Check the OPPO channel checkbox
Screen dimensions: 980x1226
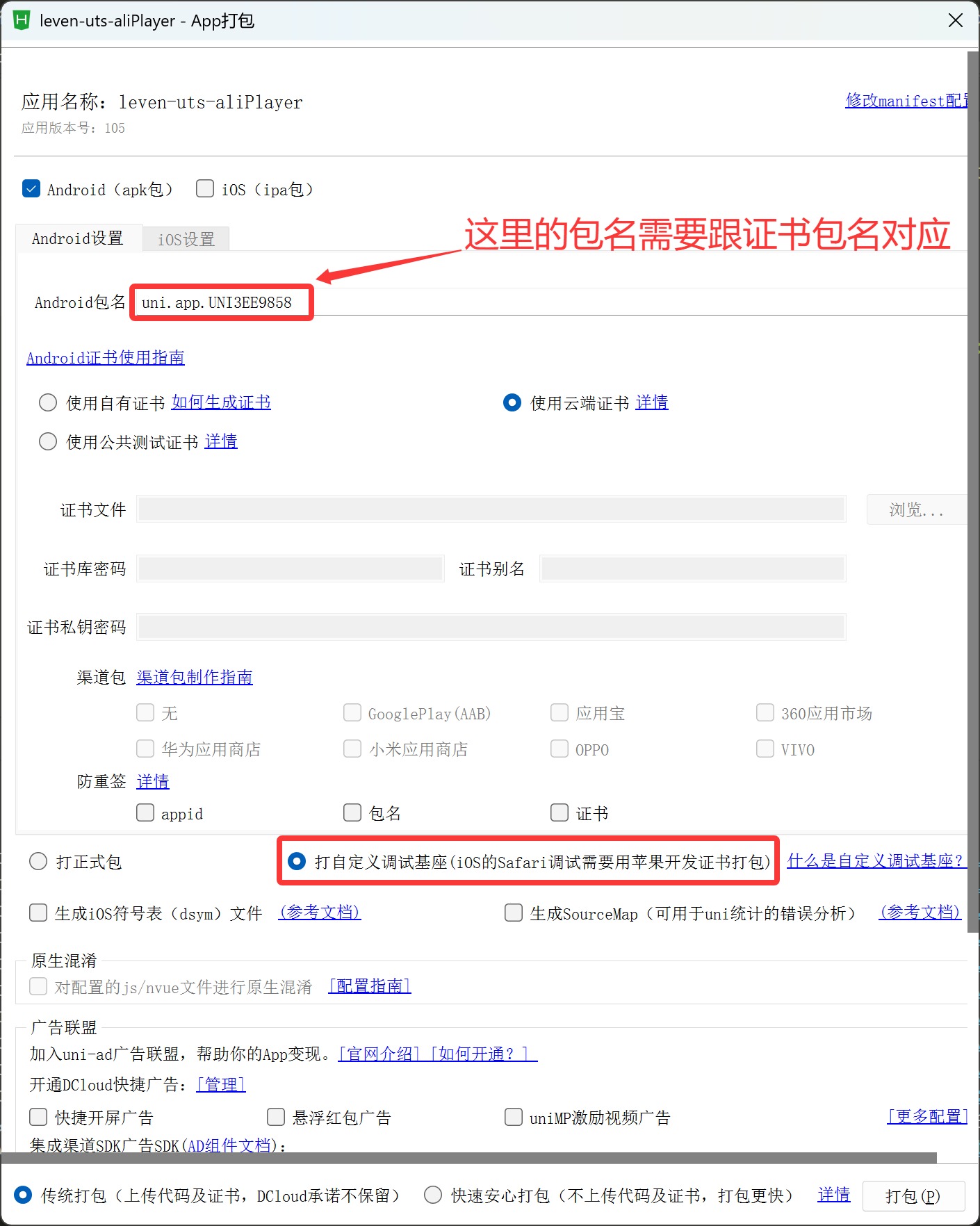560,749
